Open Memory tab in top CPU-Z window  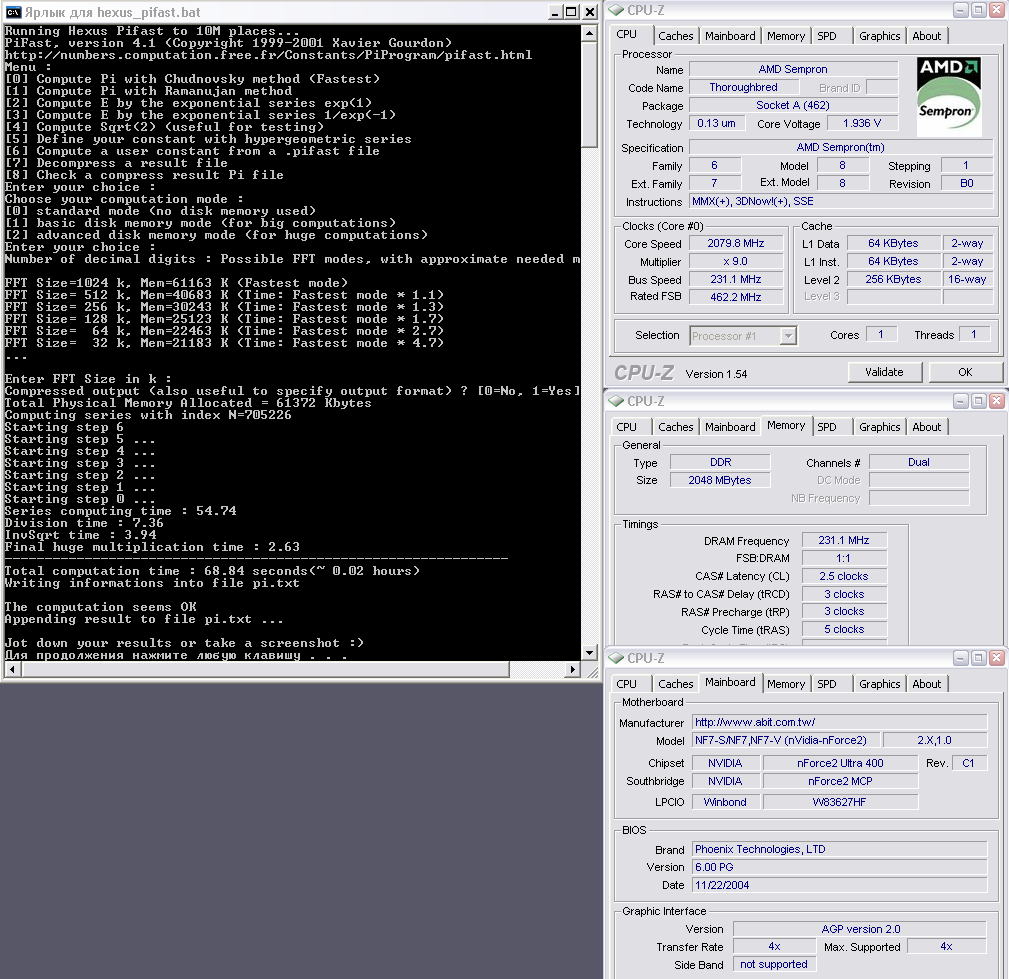coord(786,36)
